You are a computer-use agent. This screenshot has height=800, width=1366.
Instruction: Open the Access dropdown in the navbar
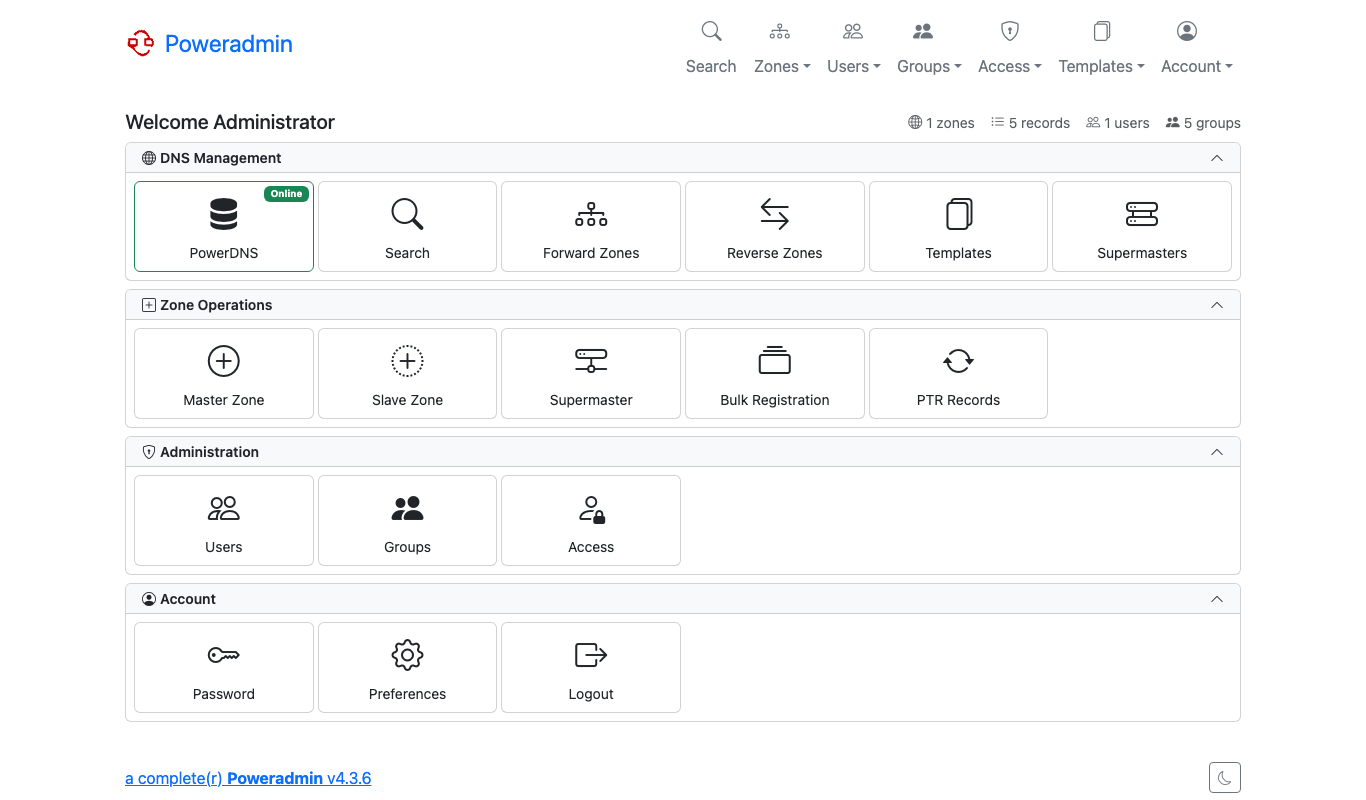[x=1010, y=48]
